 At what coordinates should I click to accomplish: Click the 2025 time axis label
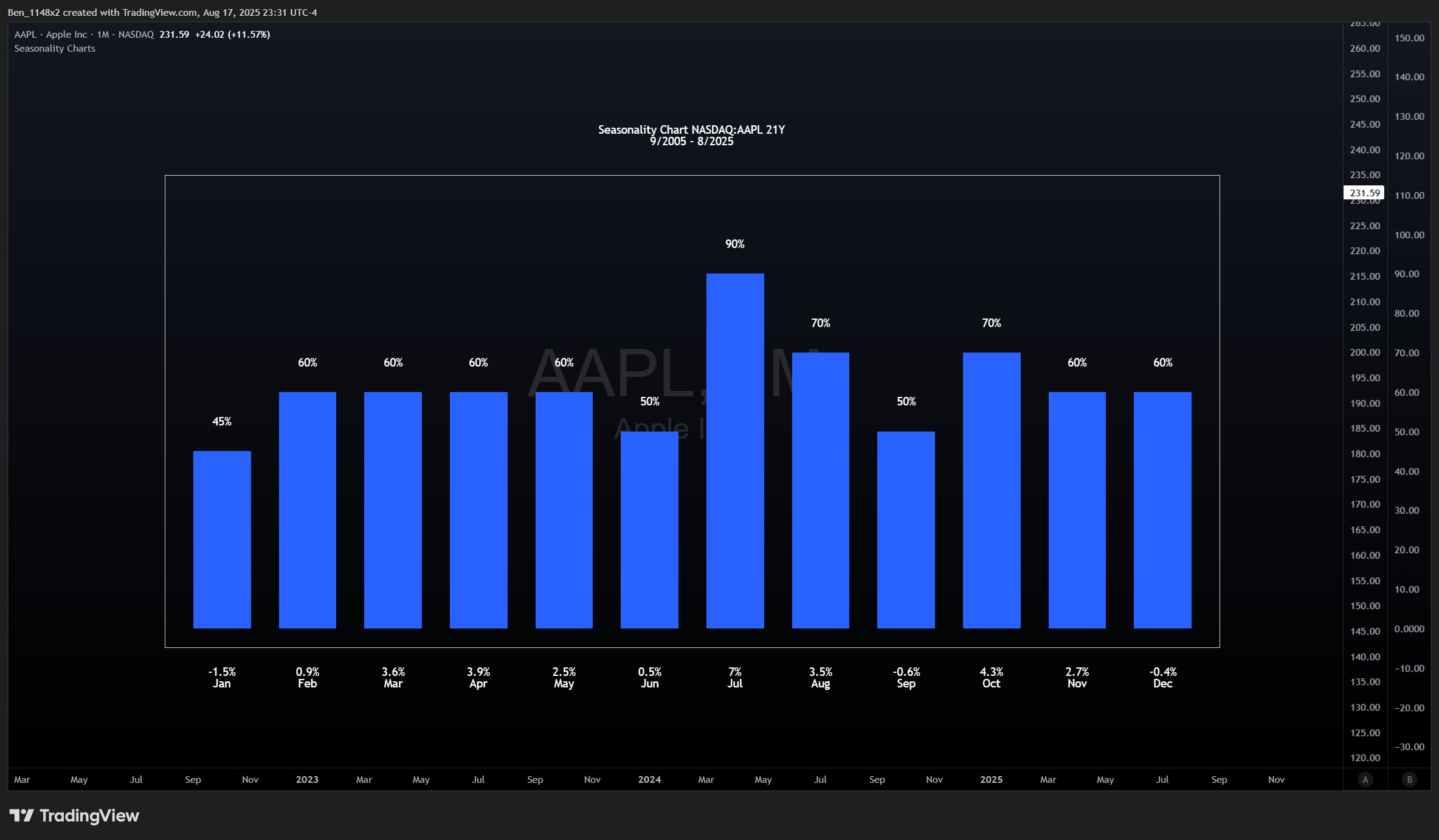(991, 779)
